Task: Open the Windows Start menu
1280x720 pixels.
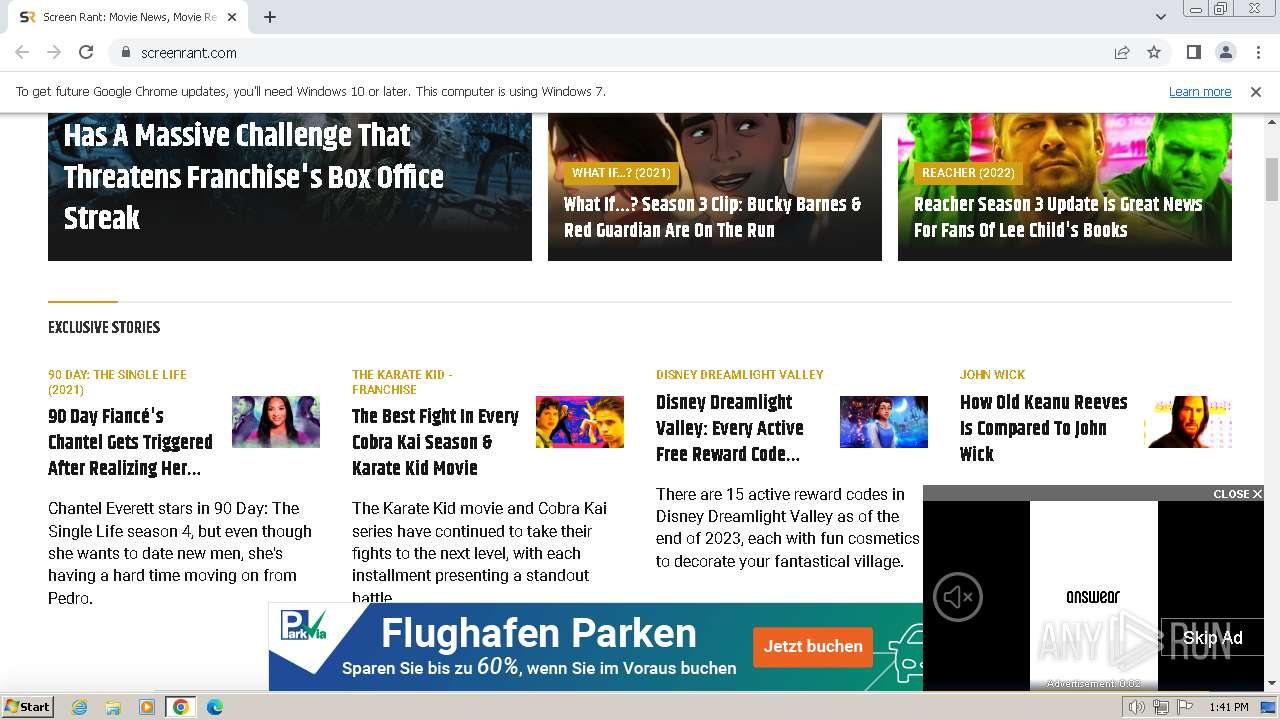Action: 28,707
